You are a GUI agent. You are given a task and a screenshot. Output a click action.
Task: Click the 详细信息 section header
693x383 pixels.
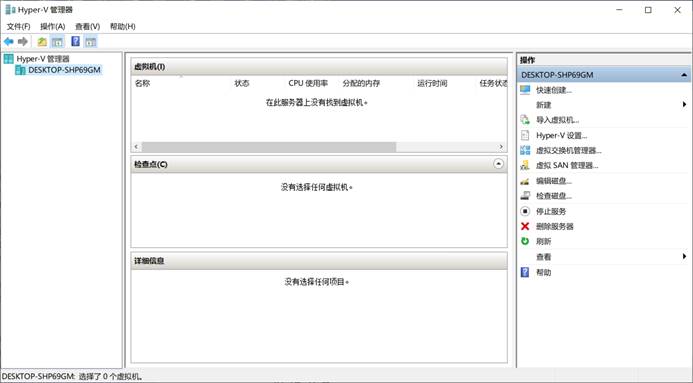319,261
